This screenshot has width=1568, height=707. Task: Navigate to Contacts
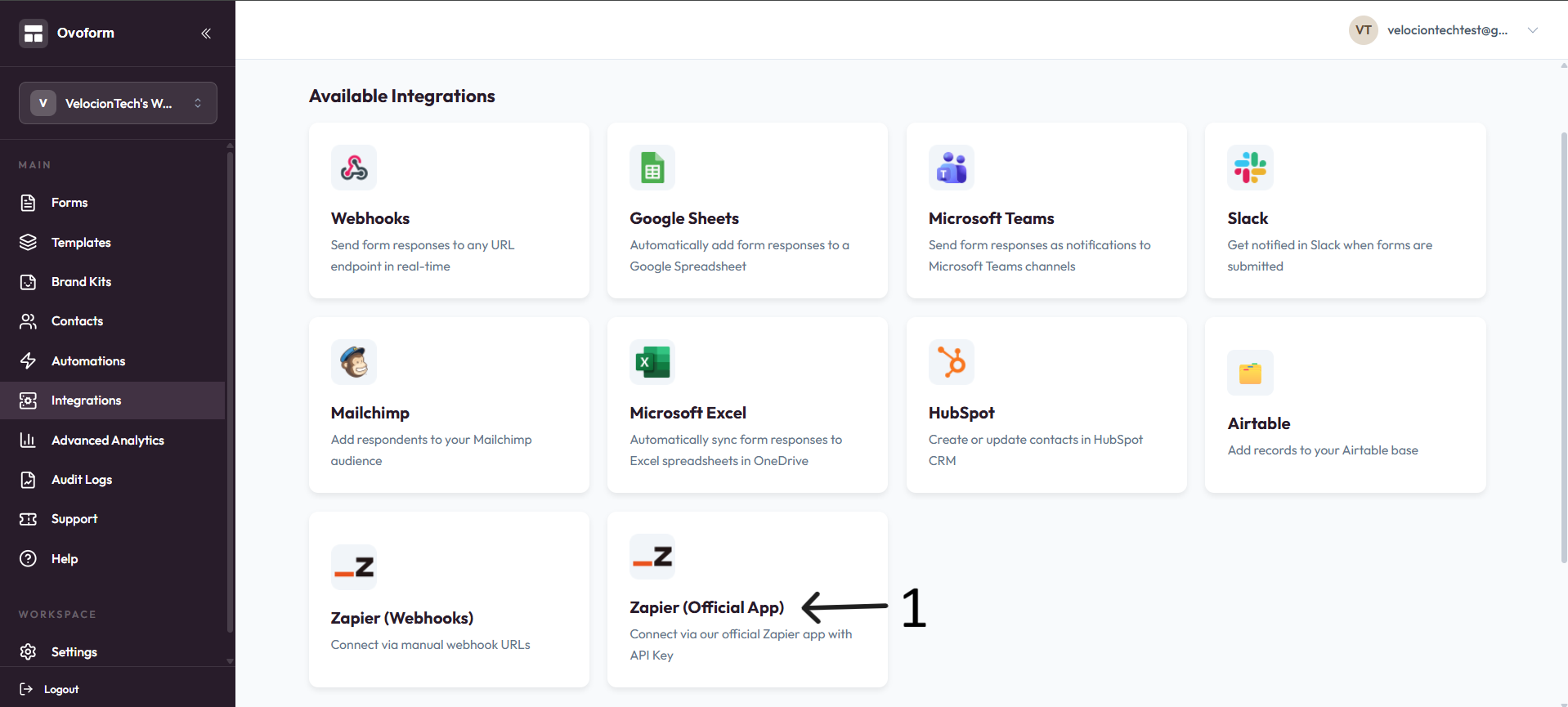tap(77, 321)
